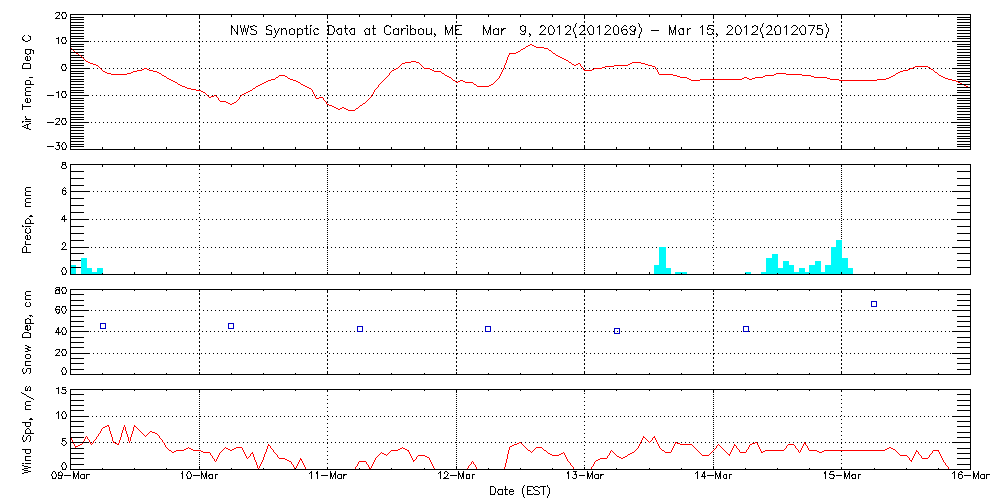
Task: Click the air temperature peak on 12-Mar
Action: pyautogui.click(x=533, y=45)
